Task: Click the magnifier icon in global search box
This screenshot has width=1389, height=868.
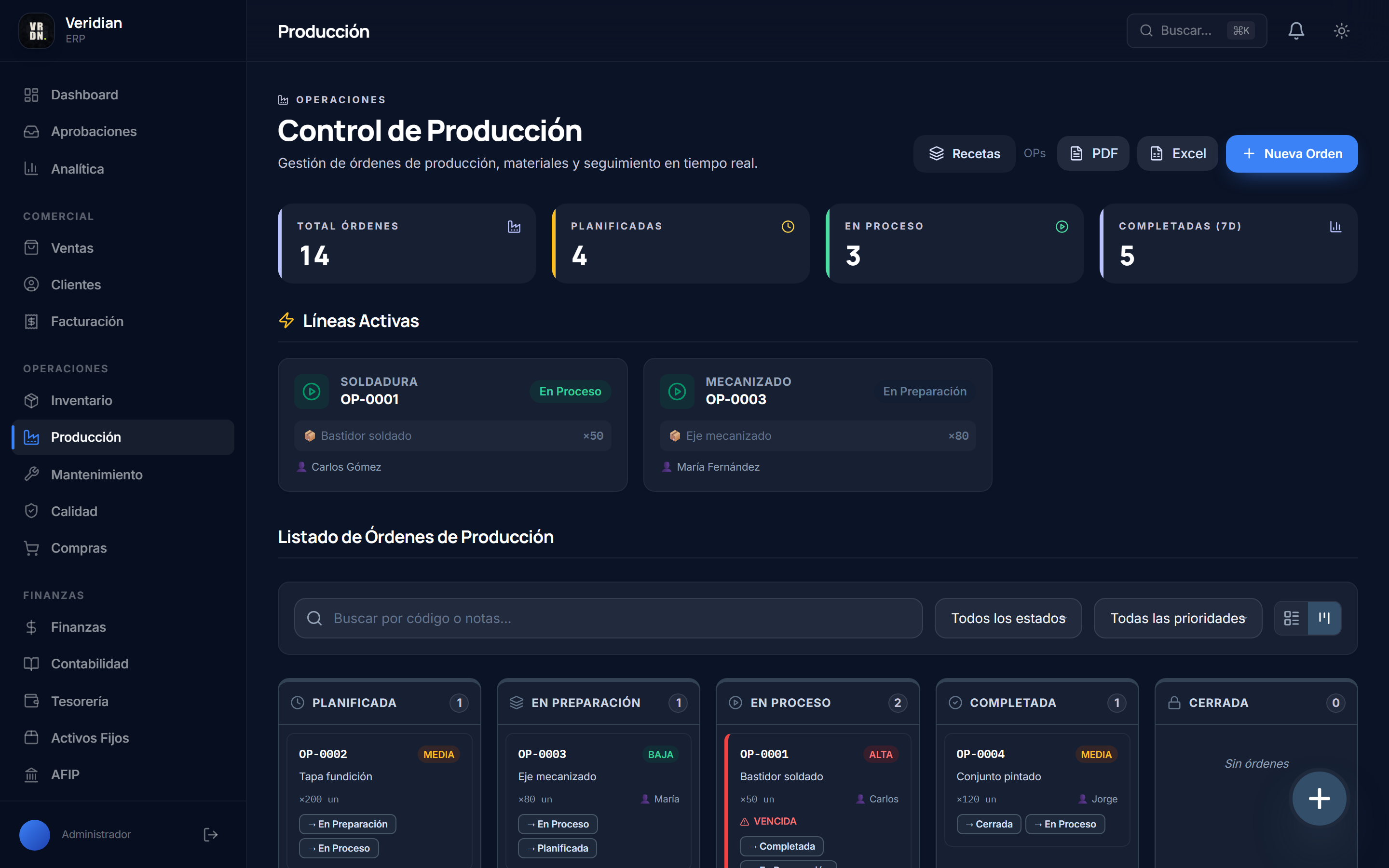Action: pos(1146,30)
